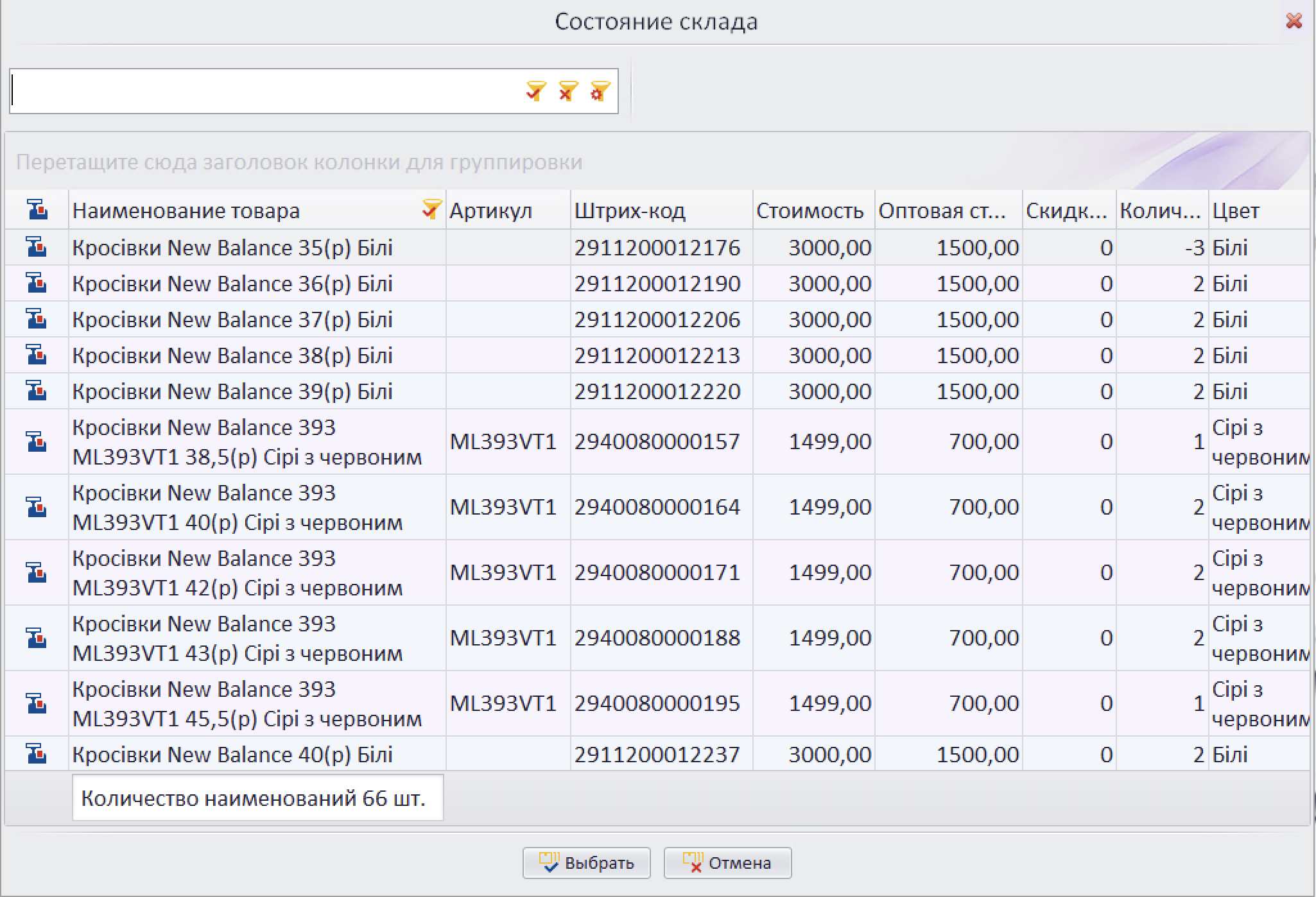Screen dimensions: 1316x897
Task: Click the row icon for ML393VT1 45,5(р)
Action: coord(37,703)
